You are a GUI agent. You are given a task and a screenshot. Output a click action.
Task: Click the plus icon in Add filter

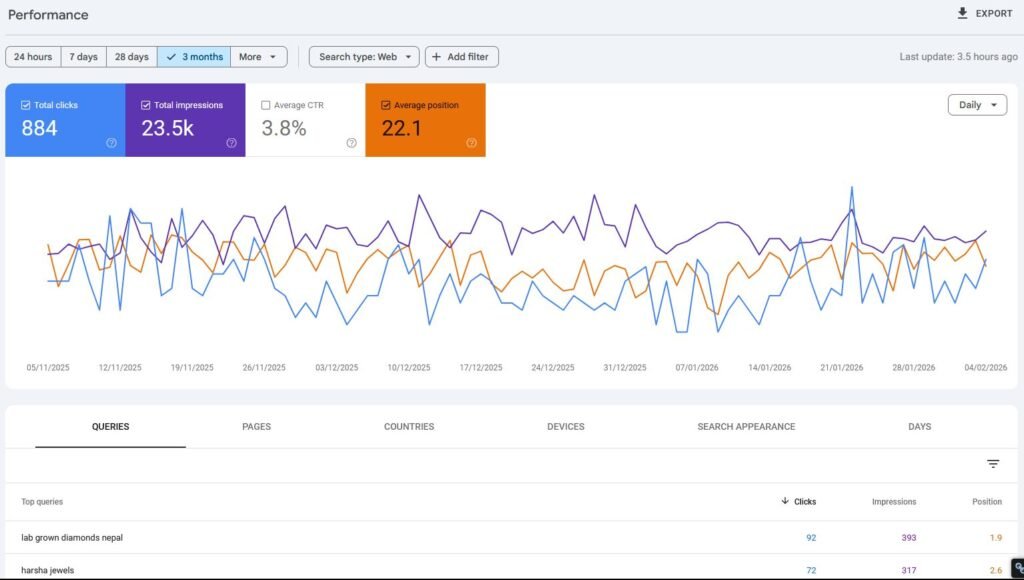pyautogui.click(x=436, y=57)
